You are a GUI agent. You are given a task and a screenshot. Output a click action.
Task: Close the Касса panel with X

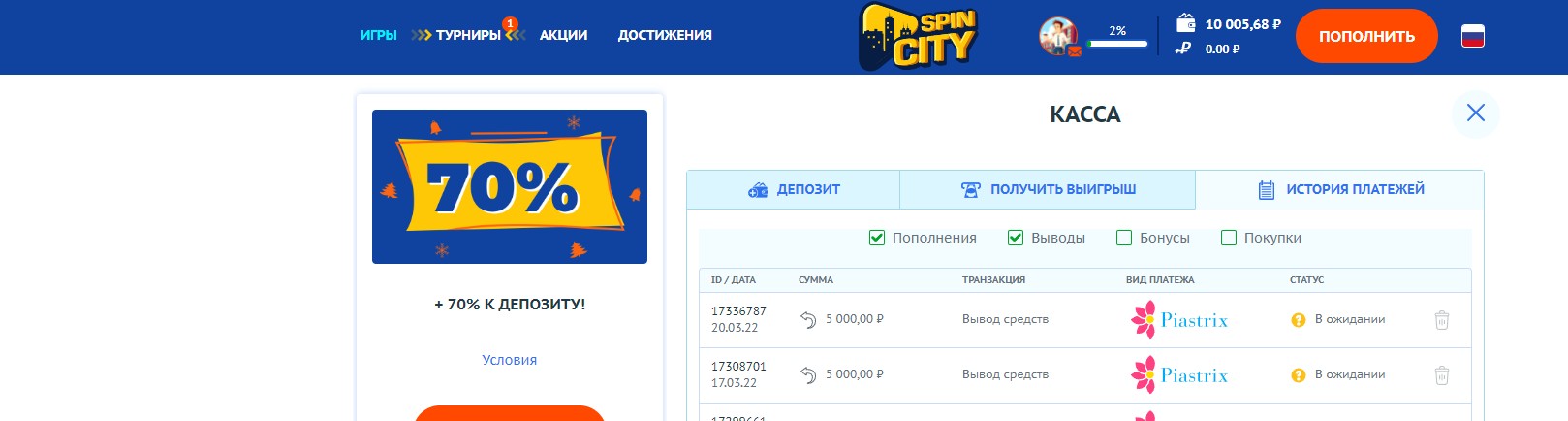1475,113
